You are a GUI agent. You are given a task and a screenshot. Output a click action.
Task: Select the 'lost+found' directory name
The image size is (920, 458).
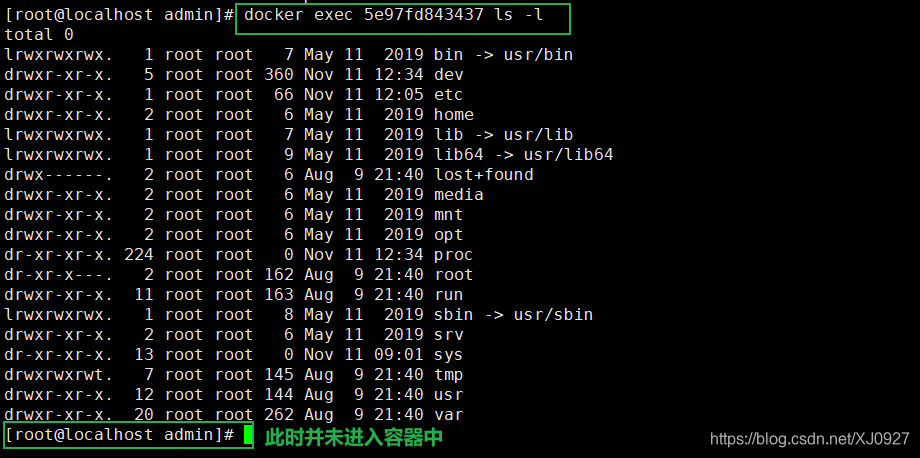point(483,175)
